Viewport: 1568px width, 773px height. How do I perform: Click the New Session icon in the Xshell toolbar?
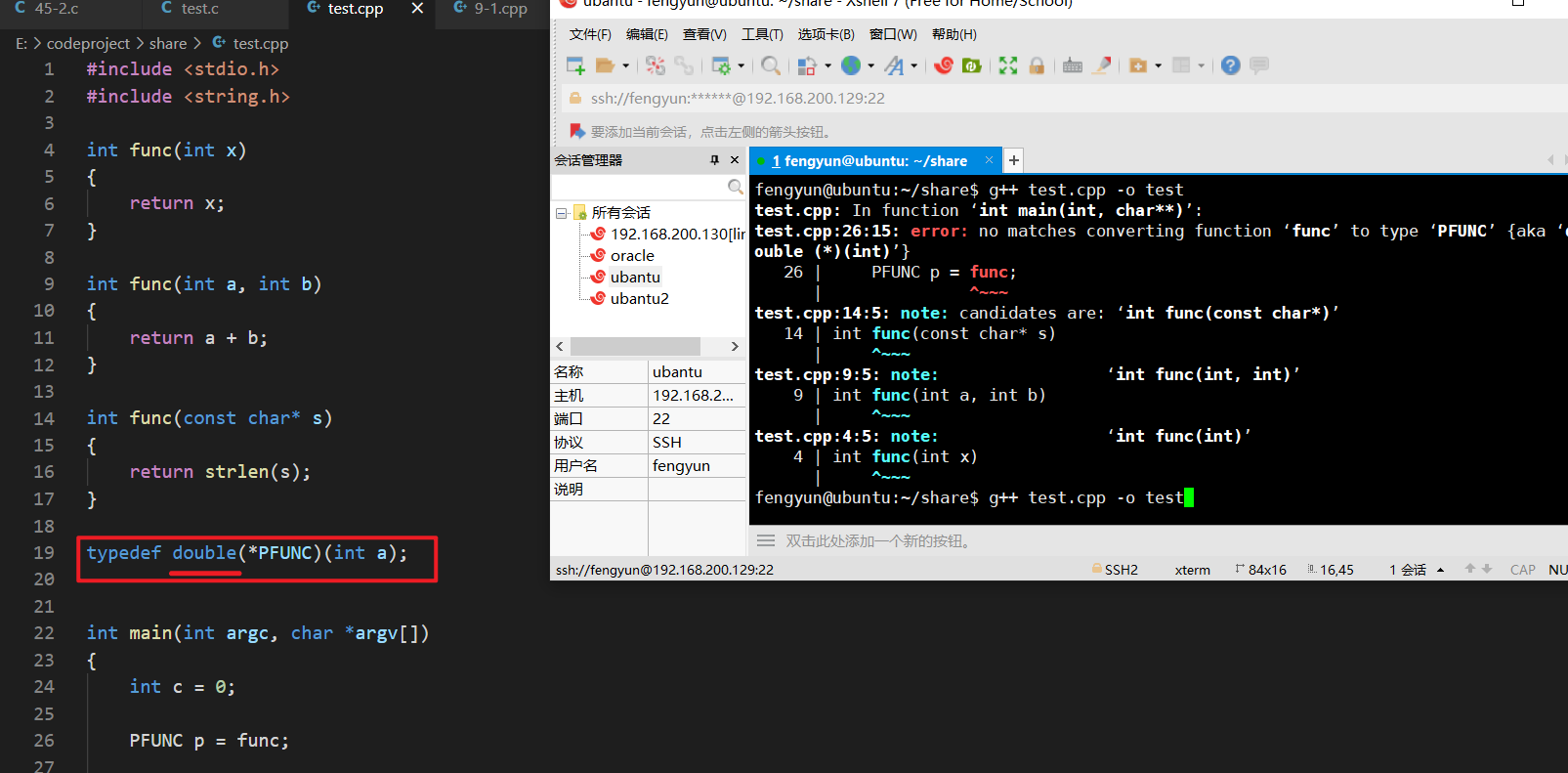tap(575, 65)
